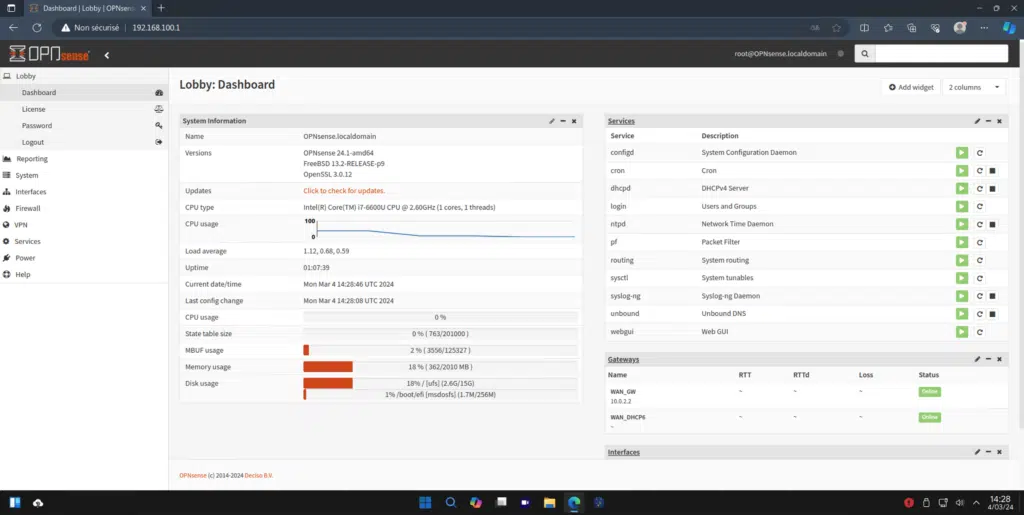The height and width of the screenshot is (515, 1024).
Task: Edit the Services widget via pencil icon
Action: tap(978, 121)
